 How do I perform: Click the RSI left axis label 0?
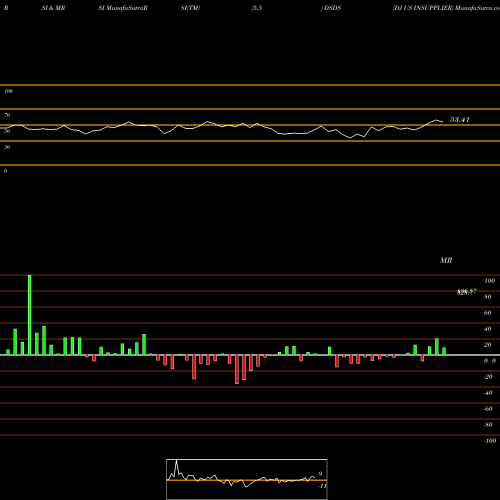click(5, 171)
